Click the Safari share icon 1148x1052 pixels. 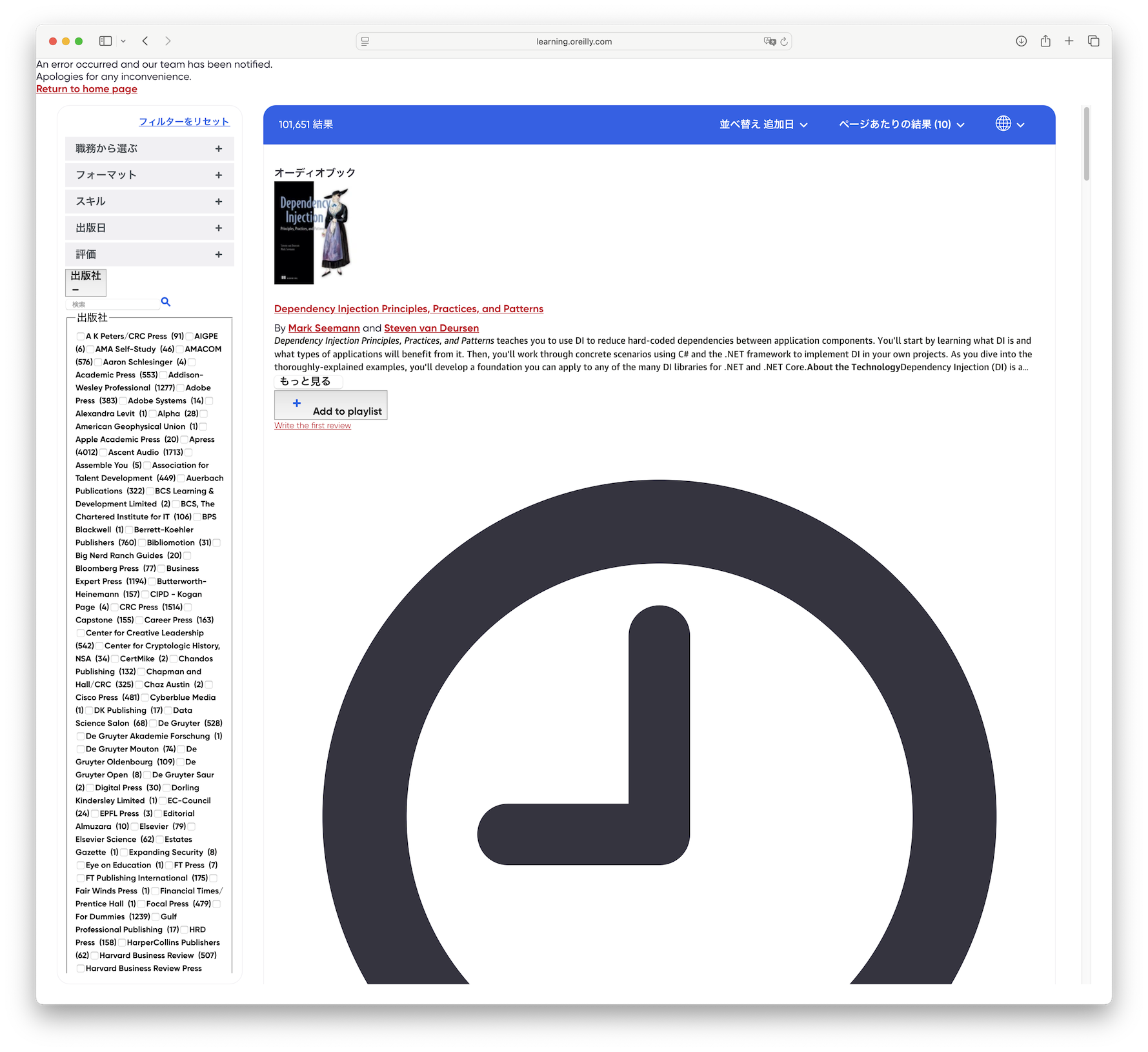[x=1045, y=41]
